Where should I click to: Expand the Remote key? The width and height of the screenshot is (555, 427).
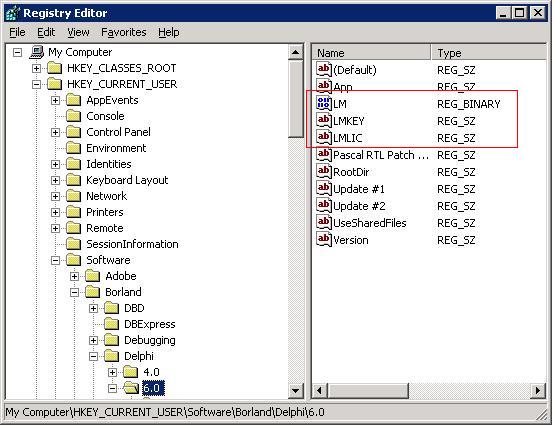tap(55, 228)
